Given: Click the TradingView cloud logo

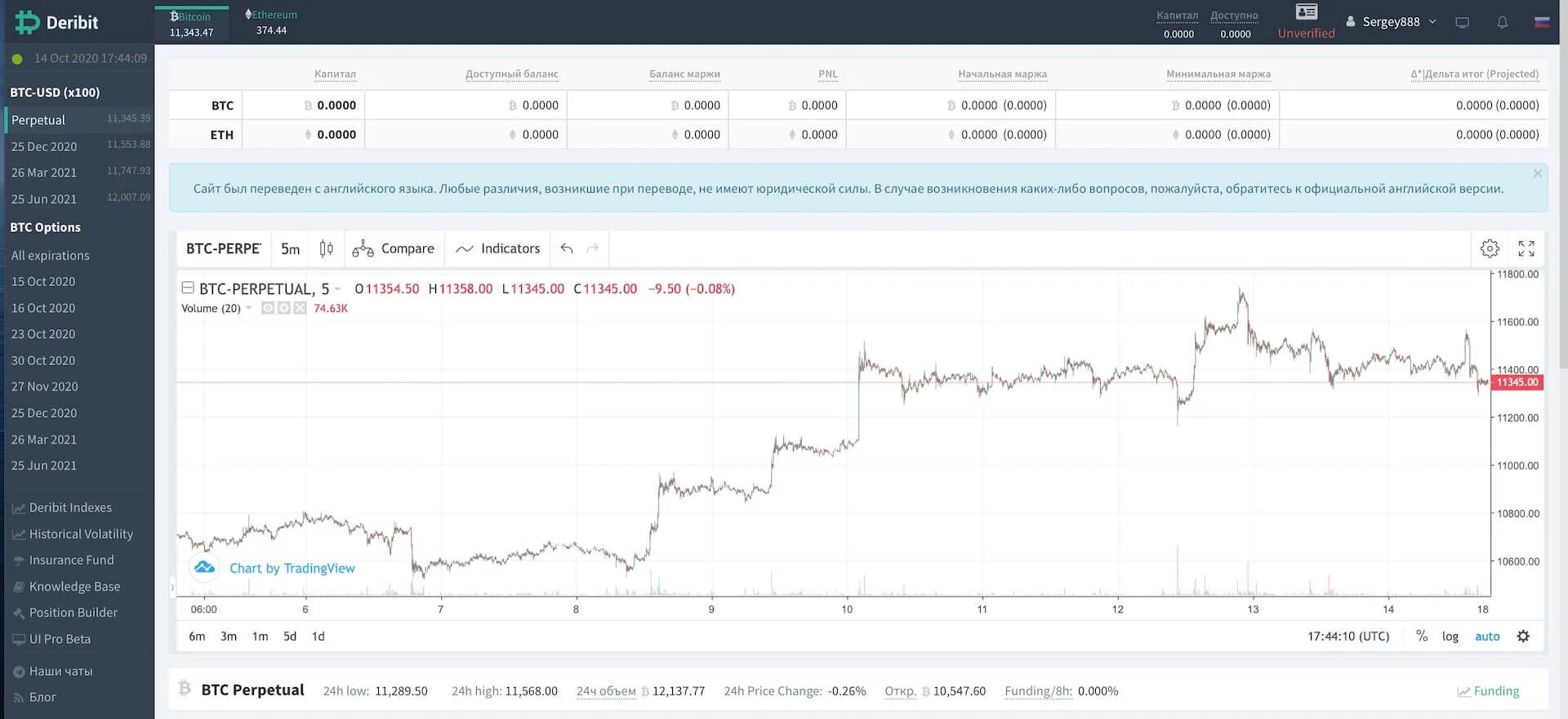Looking at the screenshot, I should 204,567.
